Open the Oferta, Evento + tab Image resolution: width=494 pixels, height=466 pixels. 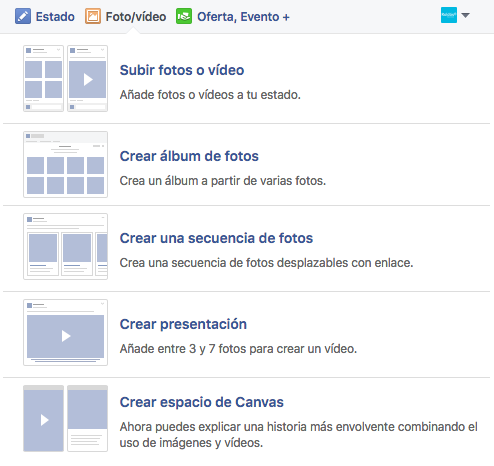tap(233, 16)
